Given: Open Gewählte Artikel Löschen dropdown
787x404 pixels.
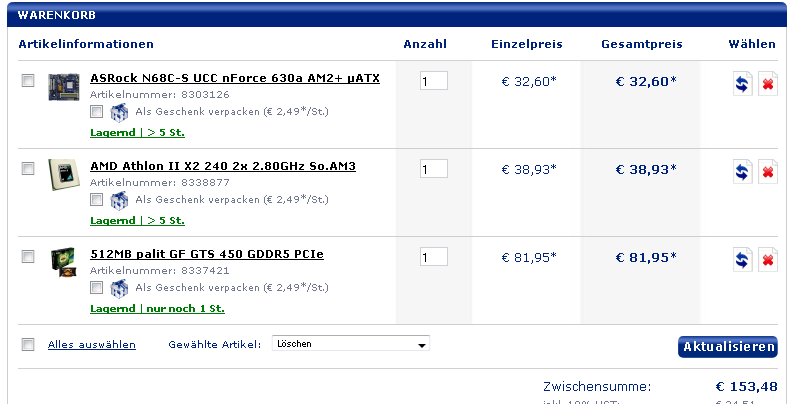Looking at the screenshot, I should pyautogui.click(x=350, y=344).
